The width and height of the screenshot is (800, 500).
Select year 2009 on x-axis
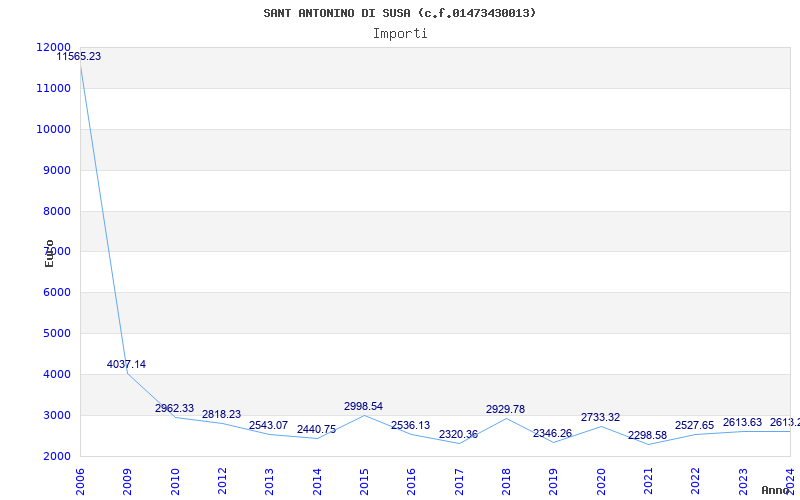click(x=127, y=482)
